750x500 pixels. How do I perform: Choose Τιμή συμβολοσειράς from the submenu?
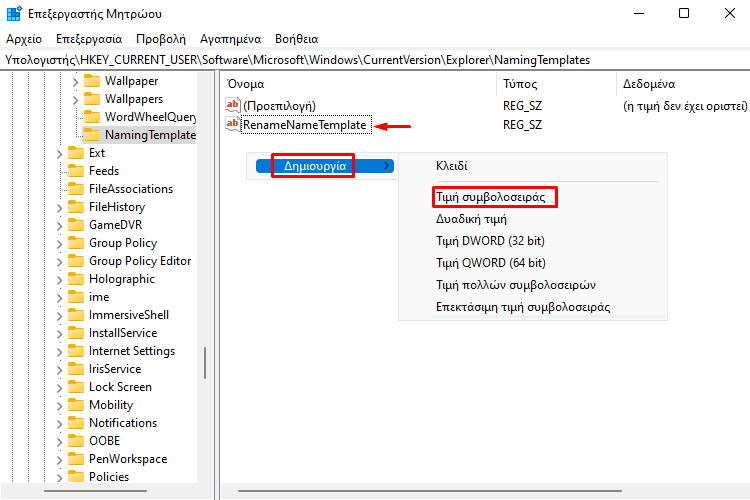tap(490, 197)
